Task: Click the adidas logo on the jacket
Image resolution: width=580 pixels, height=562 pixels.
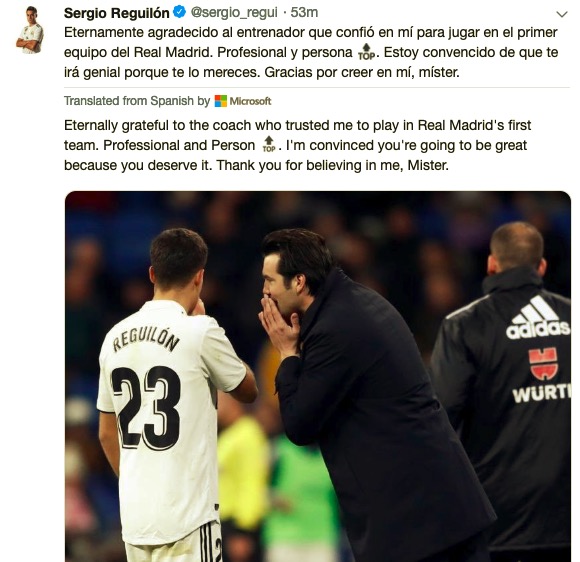Action: (537, 320)
